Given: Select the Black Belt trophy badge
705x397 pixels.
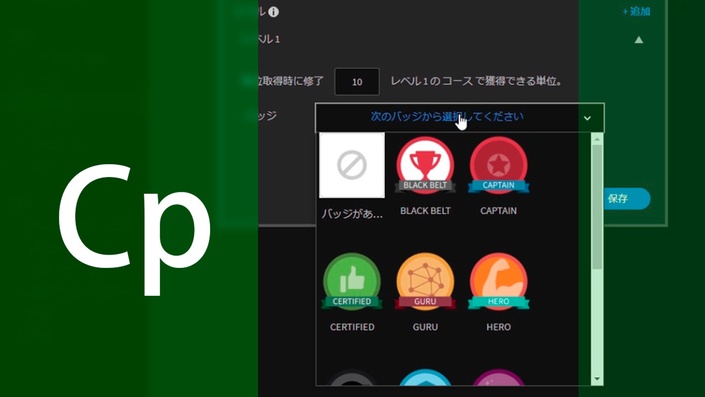Looking at the screenshot, I should 425,165.
